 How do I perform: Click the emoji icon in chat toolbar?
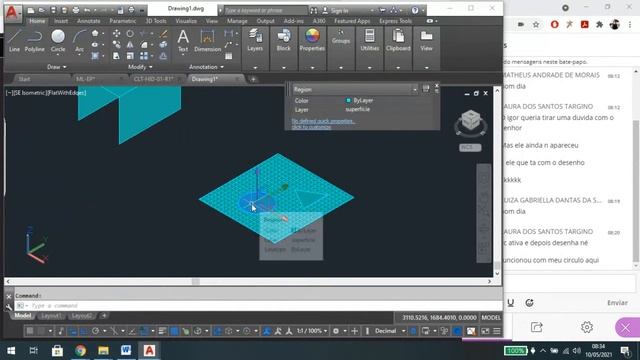[529, 303]
